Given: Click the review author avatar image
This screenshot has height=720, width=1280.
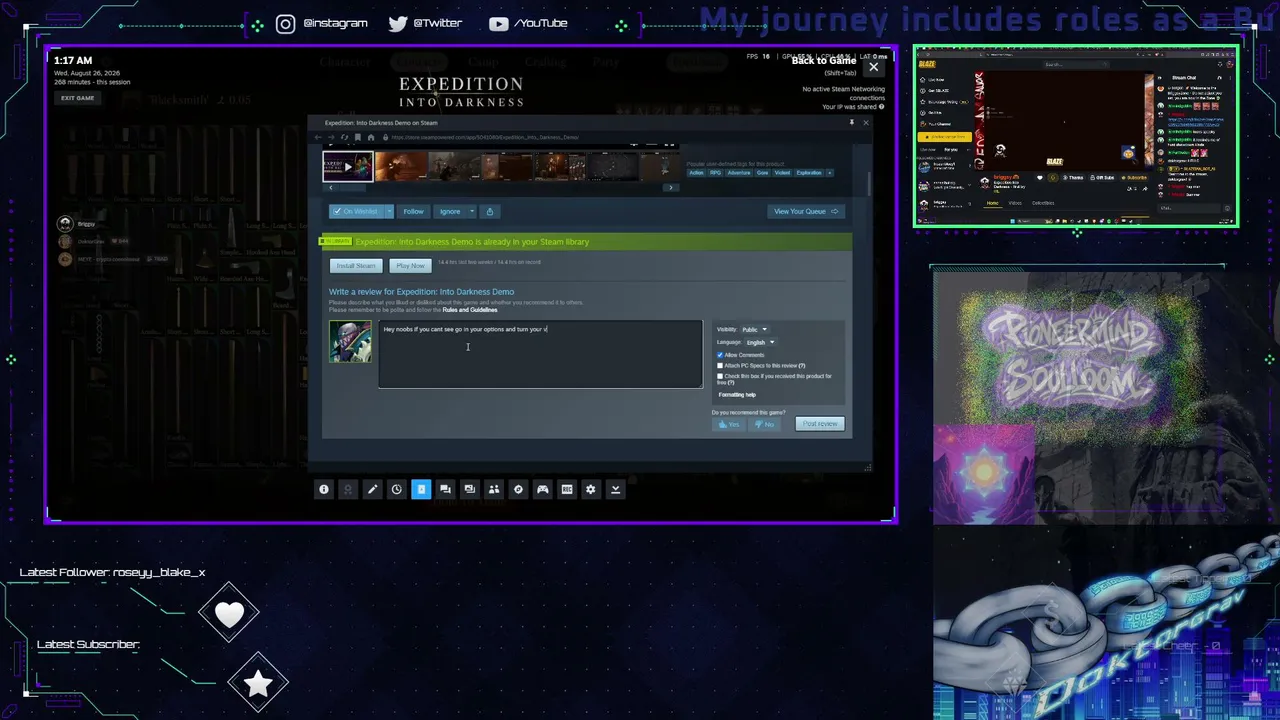Looking at the screenshot, I should (x=350, y=342).
